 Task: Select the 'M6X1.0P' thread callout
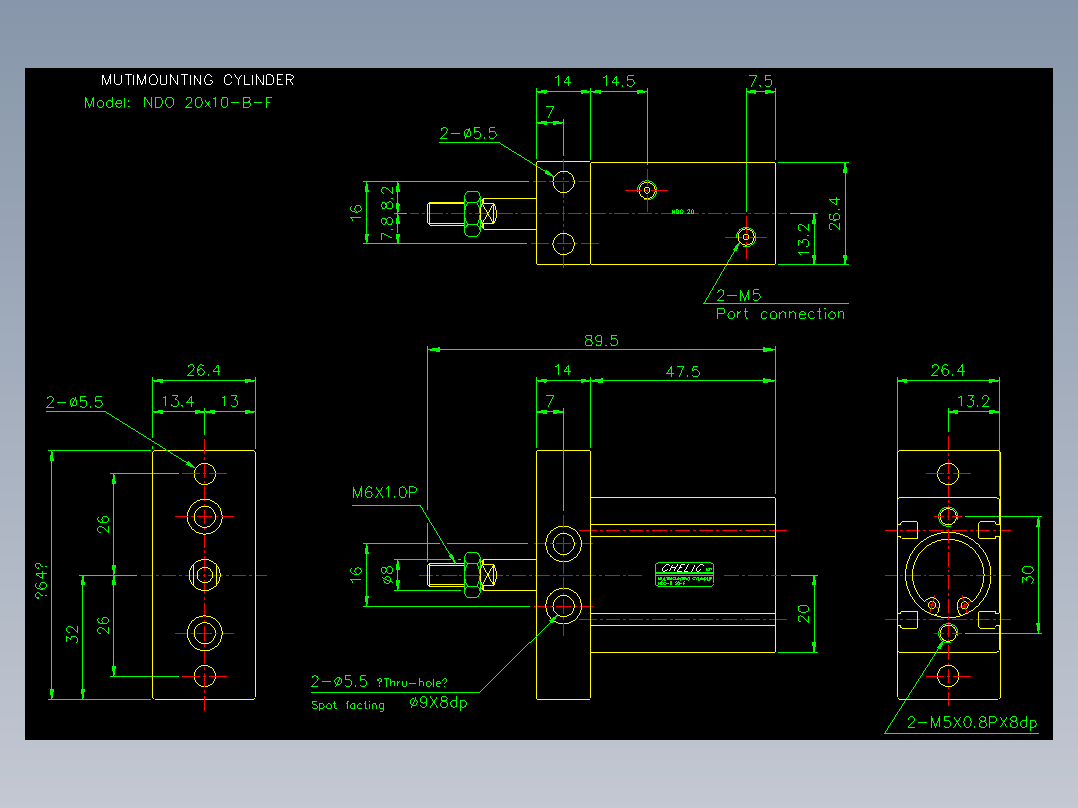pos(384,492)
